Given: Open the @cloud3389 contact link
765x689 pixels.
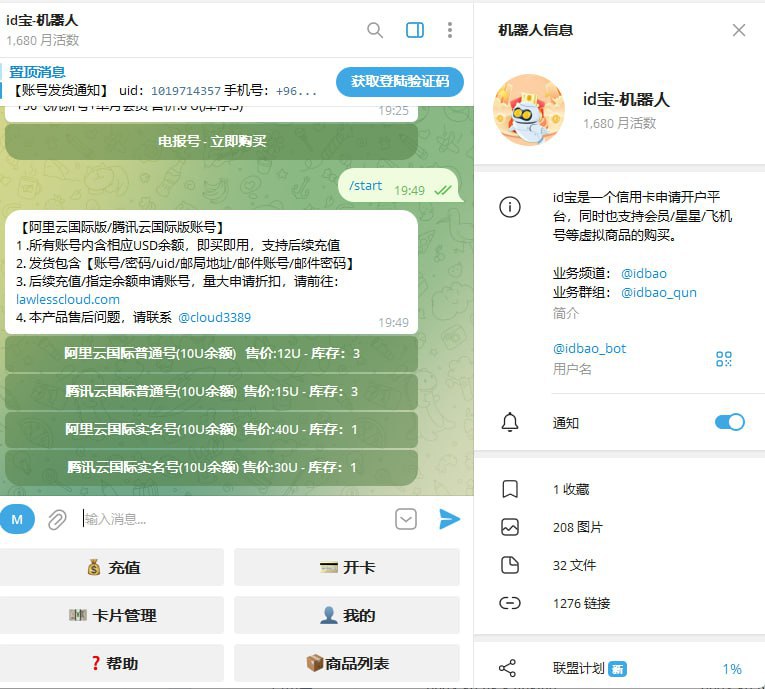Looking at the screenshot, I should (214, 318).
